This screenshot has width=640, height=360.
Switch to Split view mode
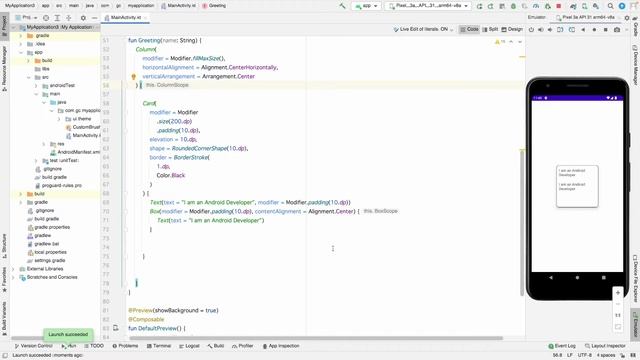[490, 29]
